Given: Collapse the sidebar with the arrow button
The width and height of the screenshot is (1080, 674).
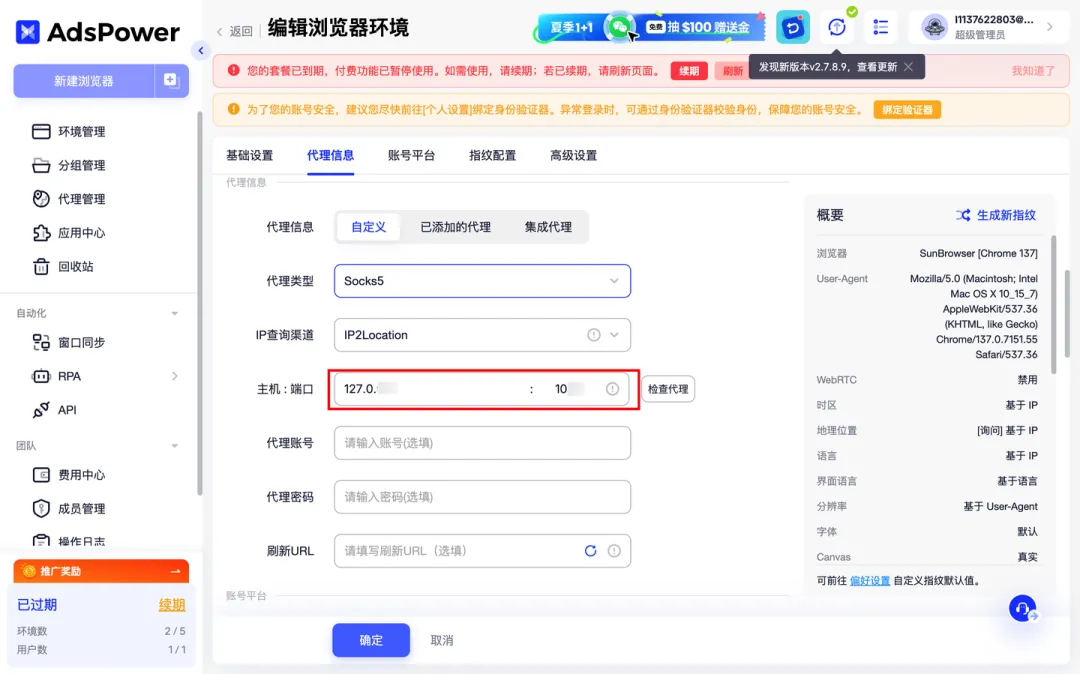Looking at the screenshot, I should 201,51.
